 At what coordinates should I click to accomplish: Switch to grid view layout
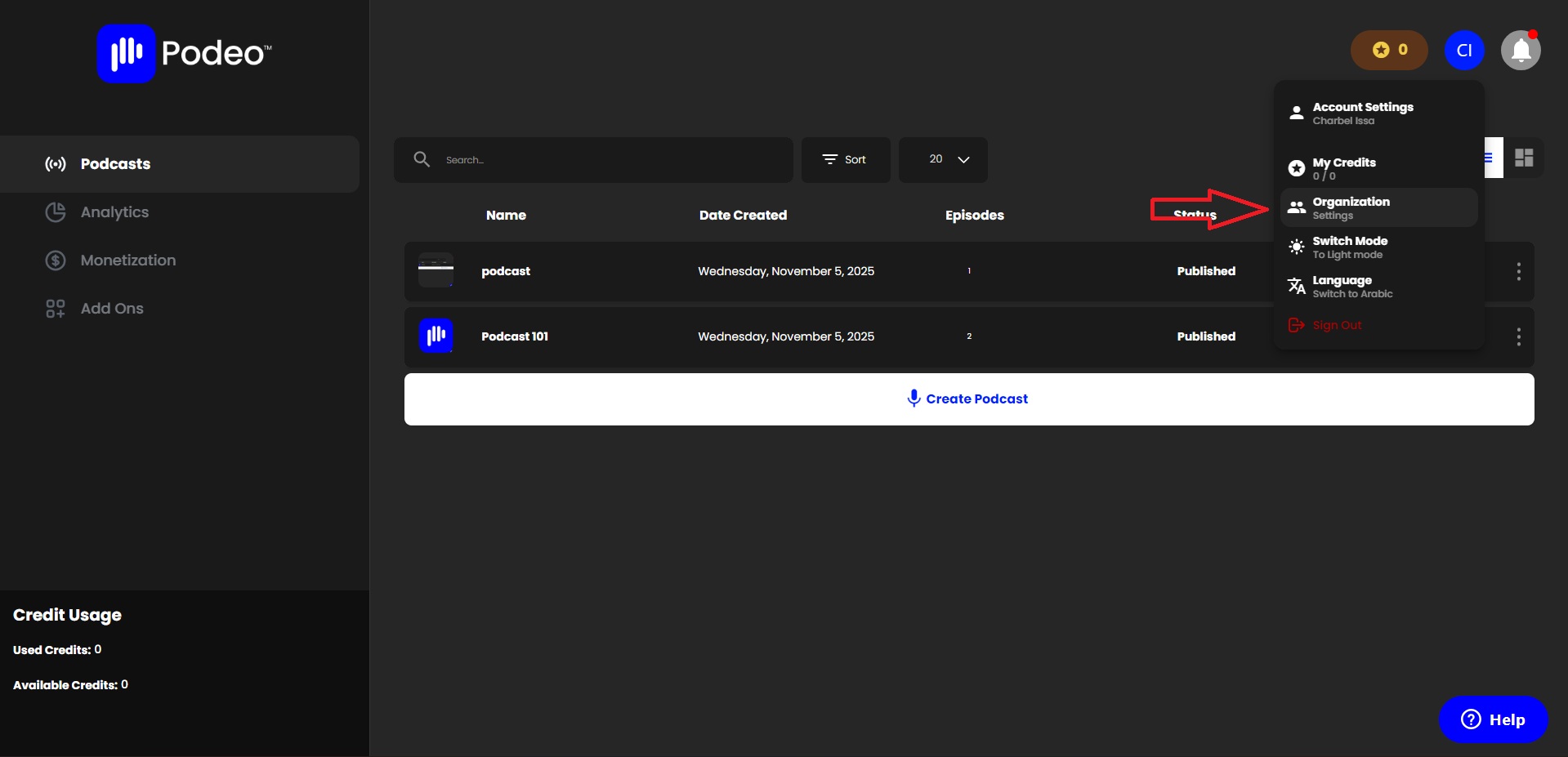(1524, 158)
